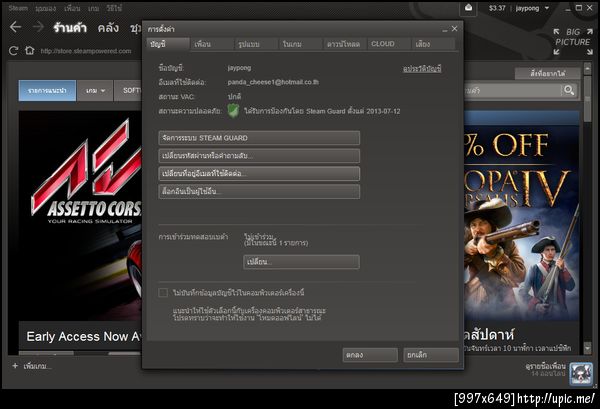Open the inbox envelope notification icon
600x409 pixels.
468,8
